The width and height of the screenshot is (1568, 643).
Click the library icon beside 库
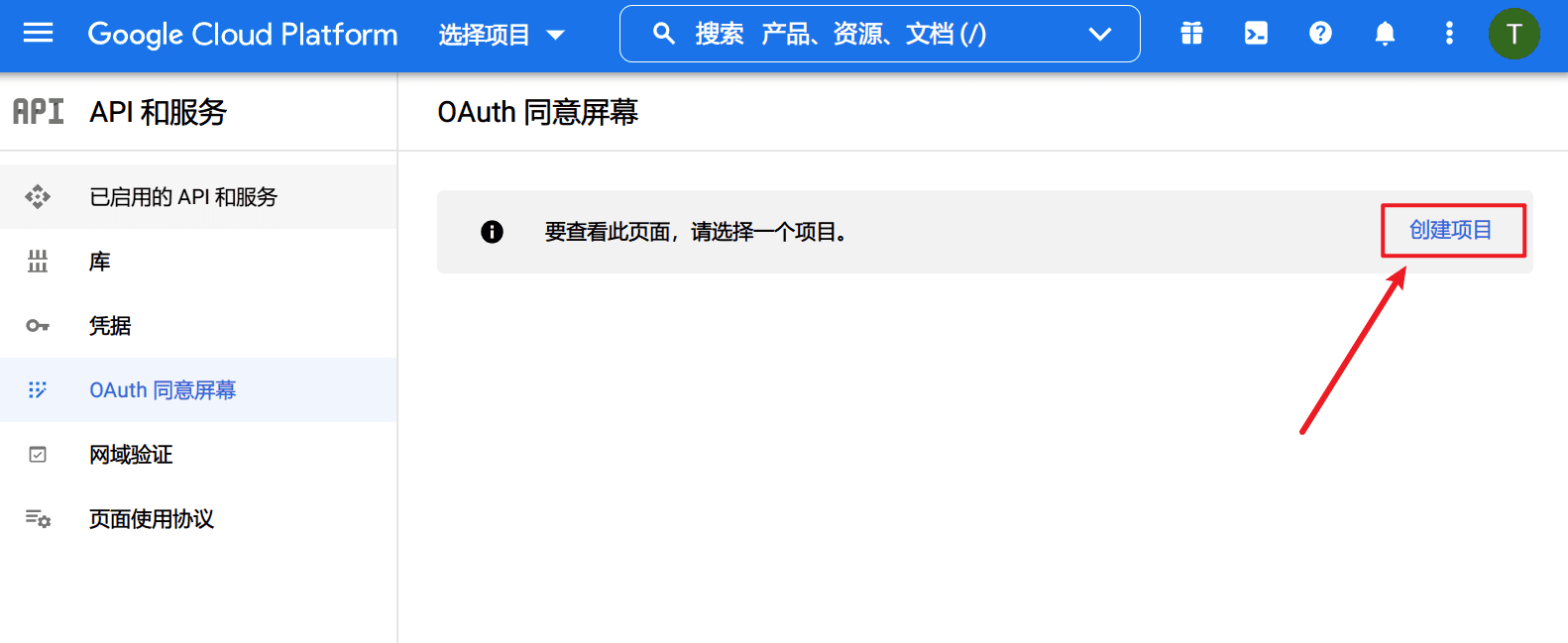pos(38,262)
